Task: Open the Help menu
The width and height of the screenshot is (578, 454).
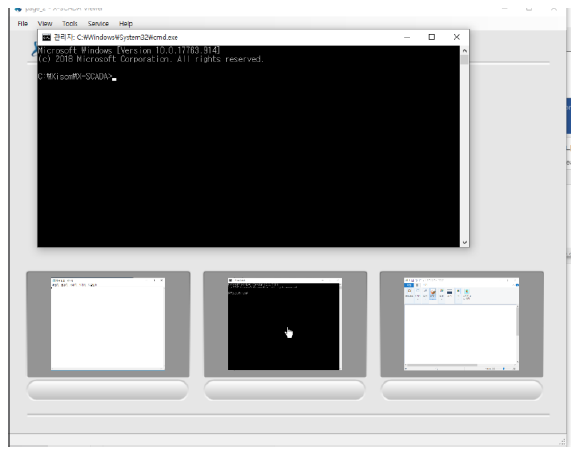Action: coord(126,24)
